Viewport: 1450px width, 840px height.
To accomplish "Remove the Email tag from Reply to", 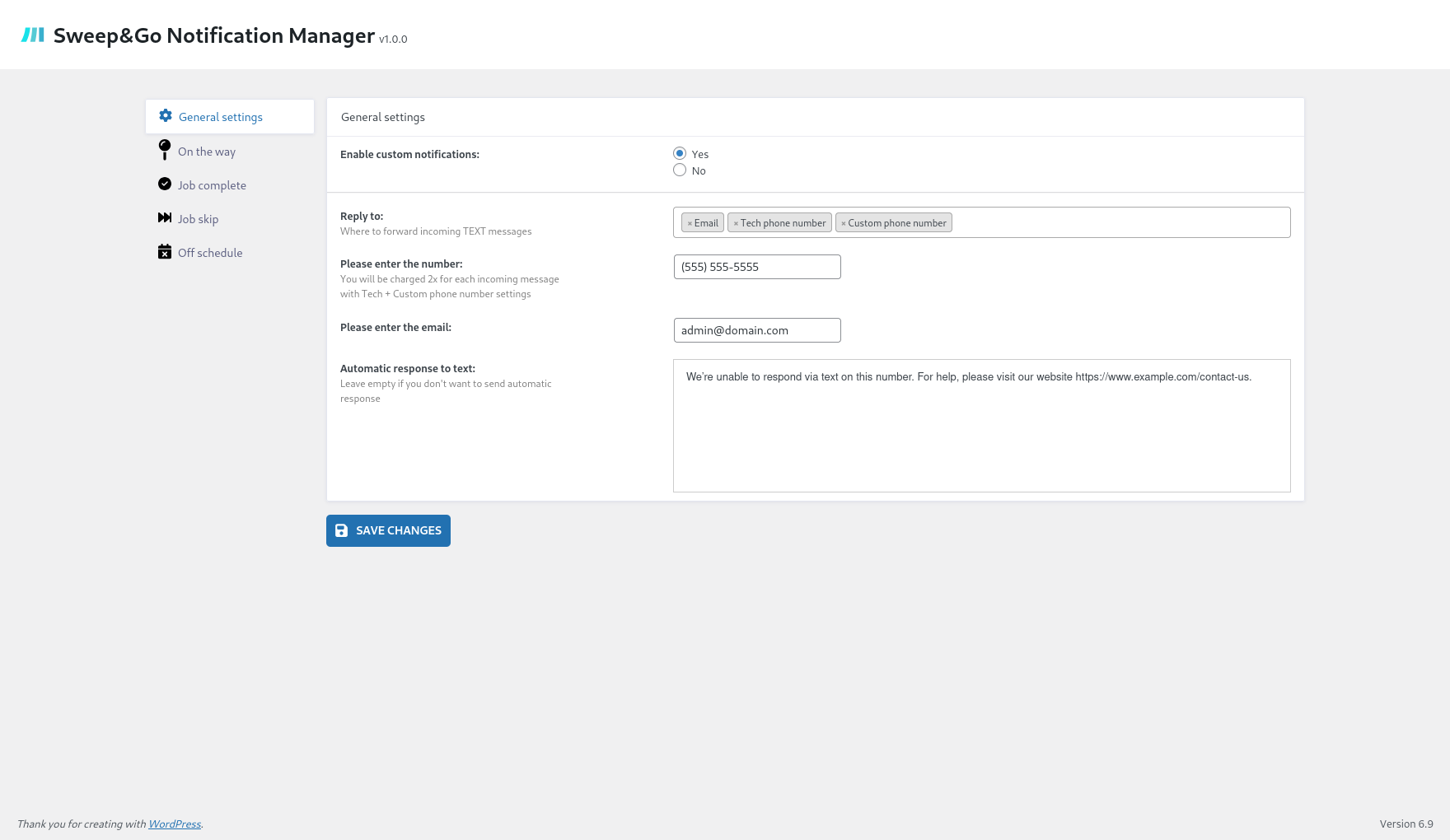I will pyautogui.click(x=690, y=223).
